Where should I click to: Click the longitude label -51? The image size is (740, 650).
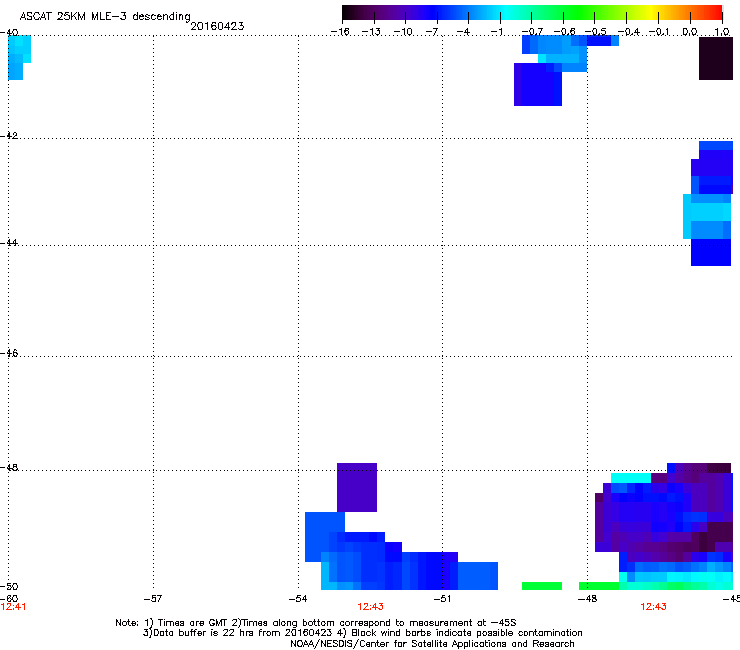pos(442,598)
